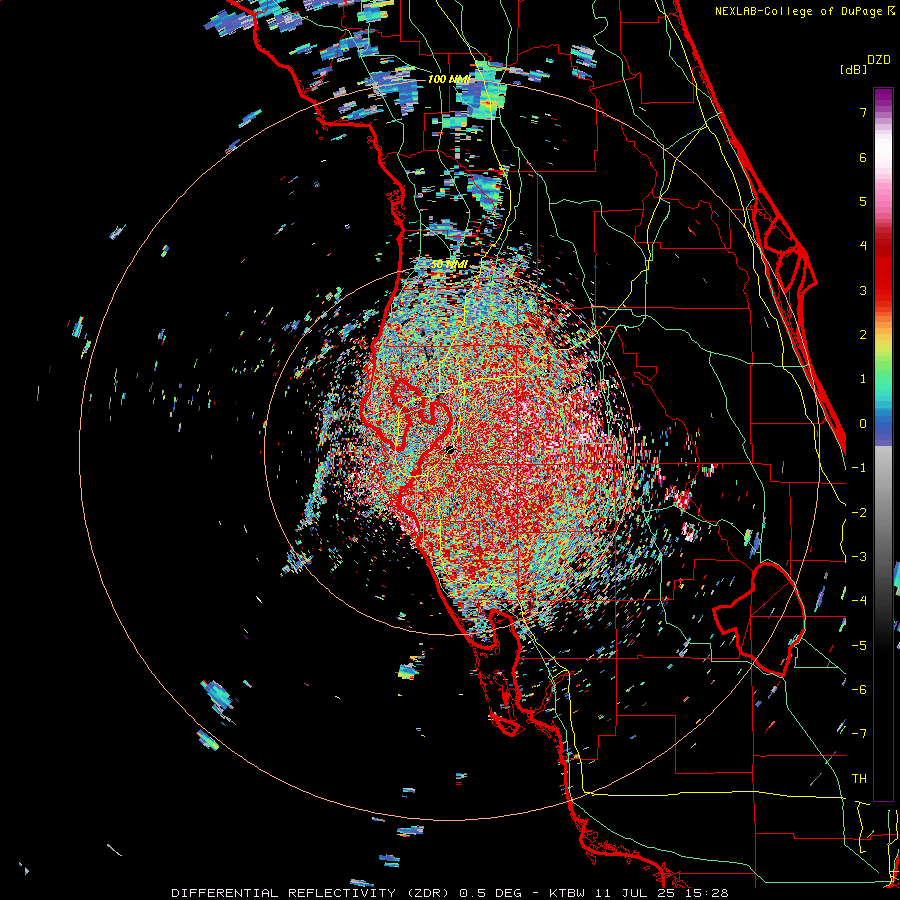Click the 7 value on color scale
The width and height of the screenshot is (900, 900).
863,112
